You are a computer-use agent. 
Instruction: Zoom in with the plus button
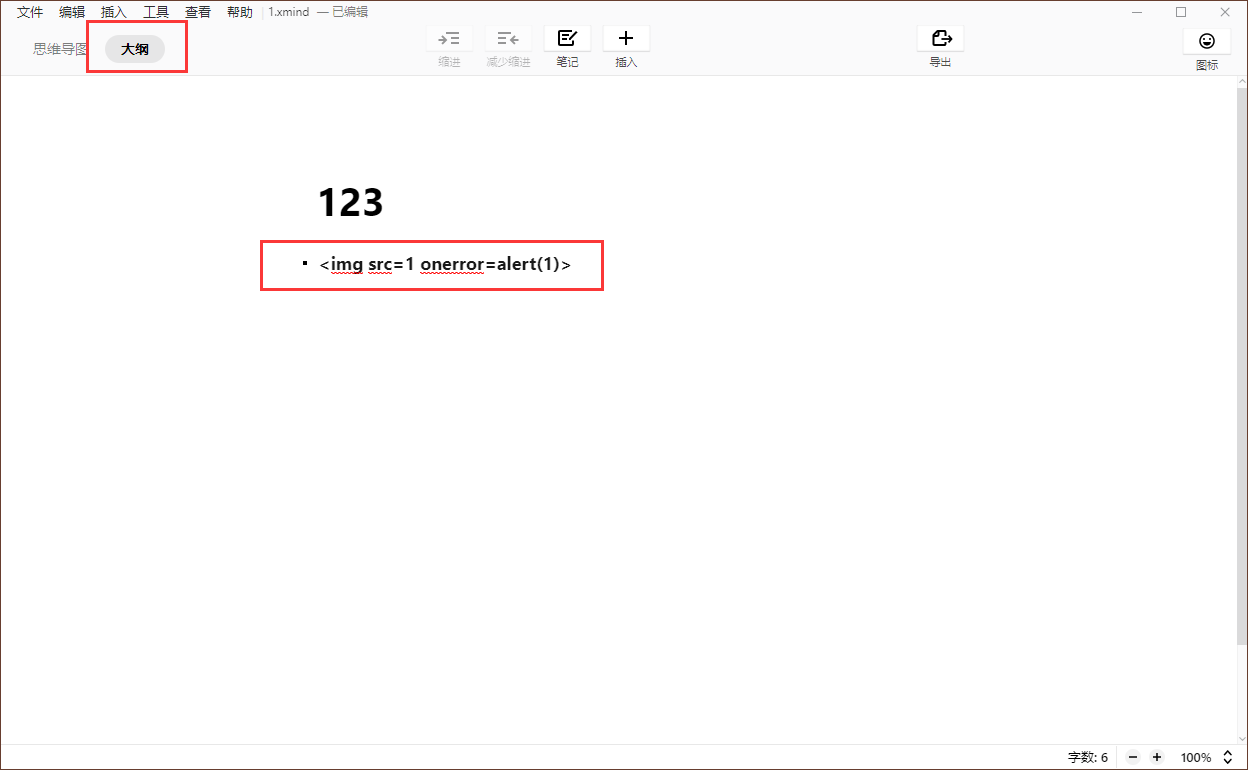tap(1157, 757)
